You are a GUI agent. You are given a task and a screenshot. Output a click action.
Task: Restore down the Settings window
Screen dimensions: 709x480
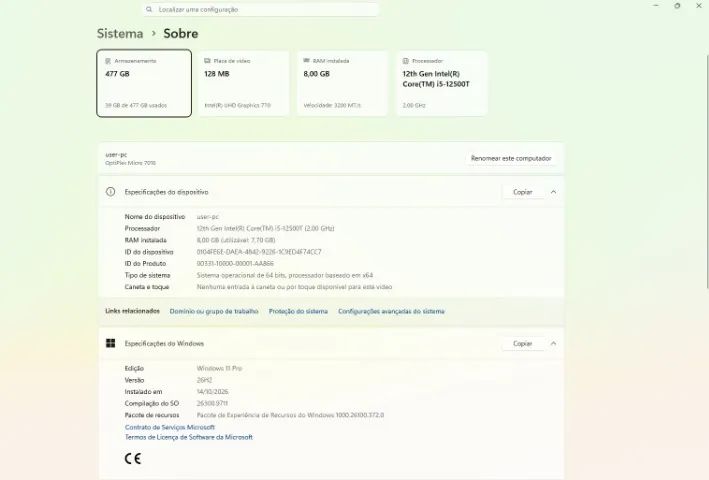pos(677,5)
